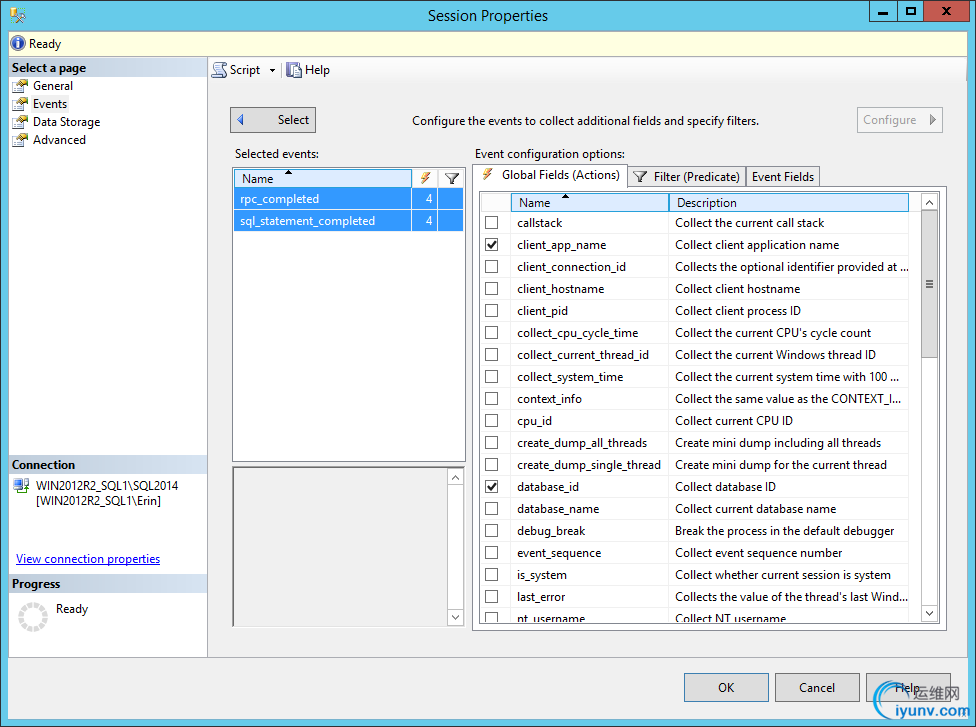Enable the cpu_id checkbox

pos(492,421)
